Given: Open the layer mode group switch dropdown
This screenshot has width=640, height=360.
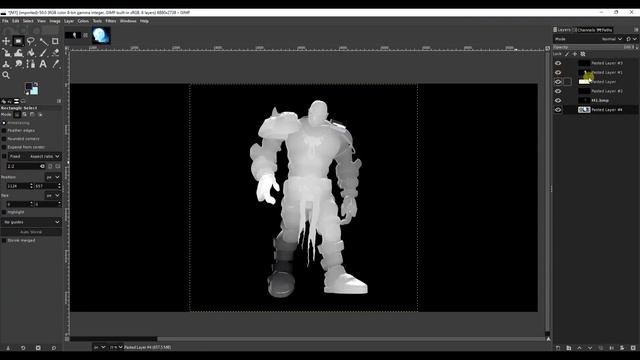Looking at the screenshot, I should [631, 39].
